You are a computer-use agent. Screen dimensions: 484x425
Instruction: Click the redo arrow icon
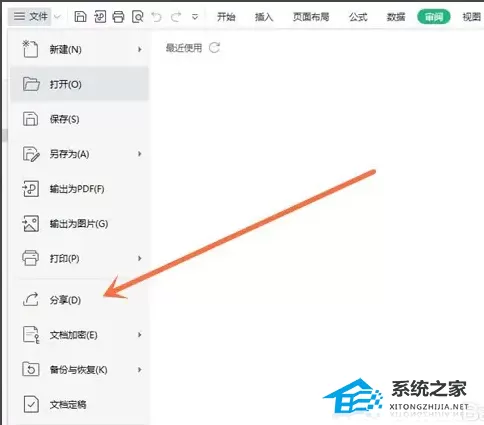[176, 16]
